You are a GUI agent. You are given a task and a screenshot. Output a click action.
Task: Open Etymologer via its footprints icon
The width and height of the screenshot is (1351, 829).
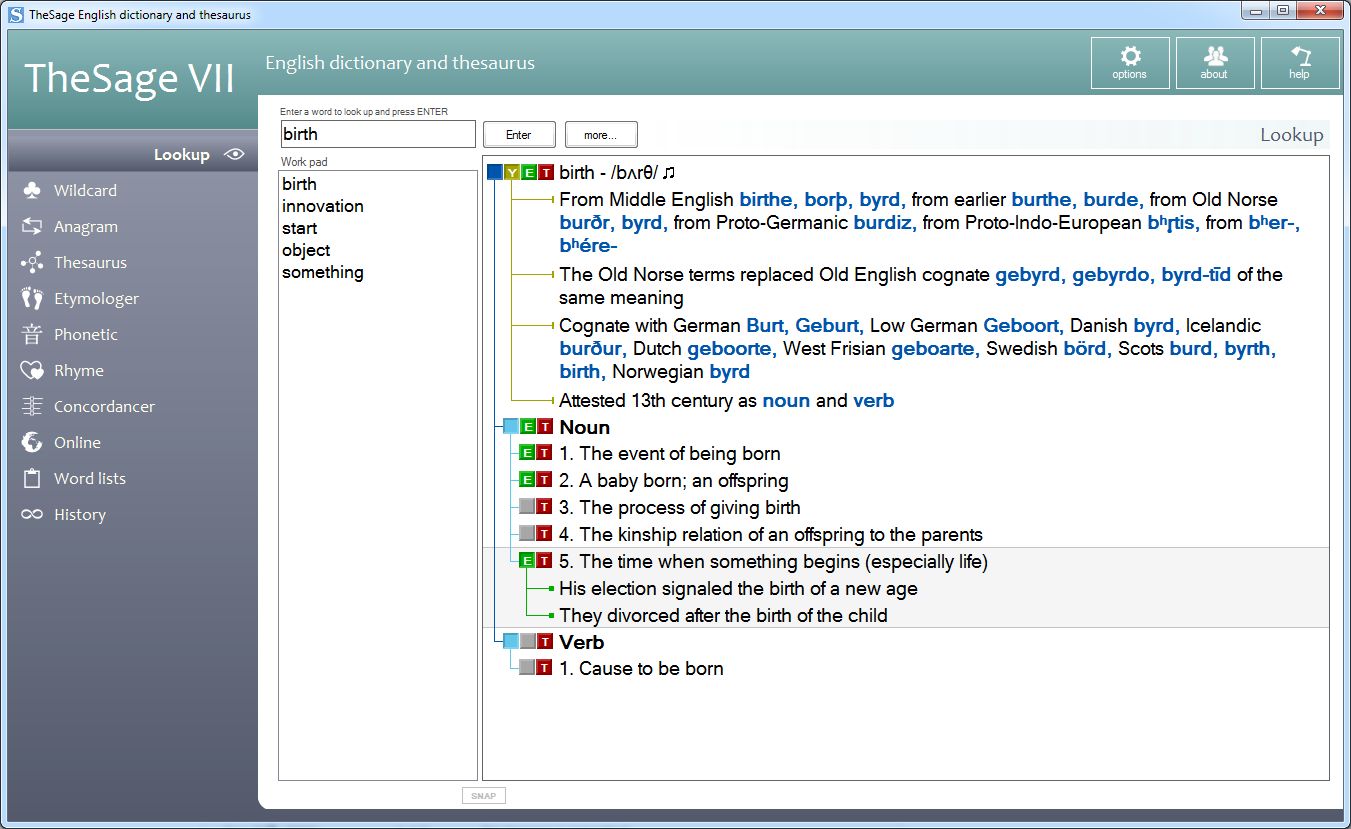(32, 298)
